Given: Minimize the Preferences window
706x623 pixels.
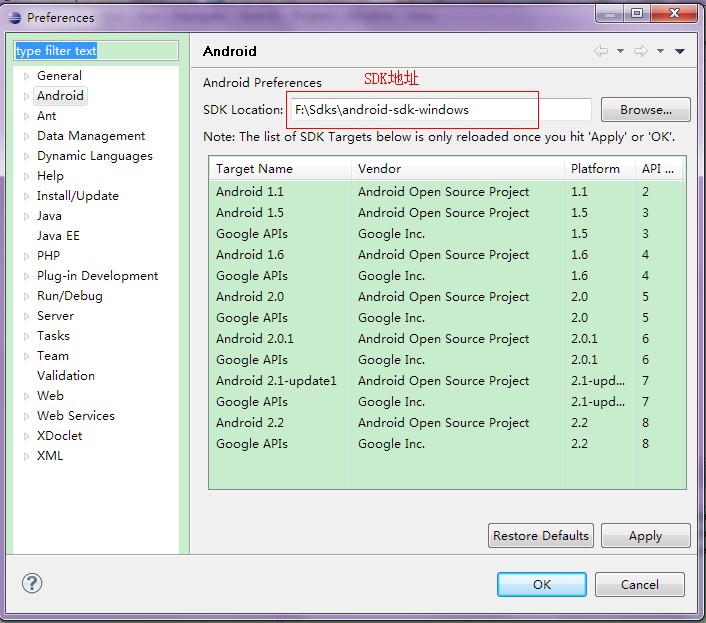Looking at the screenshot, I should tap(610, 13).
